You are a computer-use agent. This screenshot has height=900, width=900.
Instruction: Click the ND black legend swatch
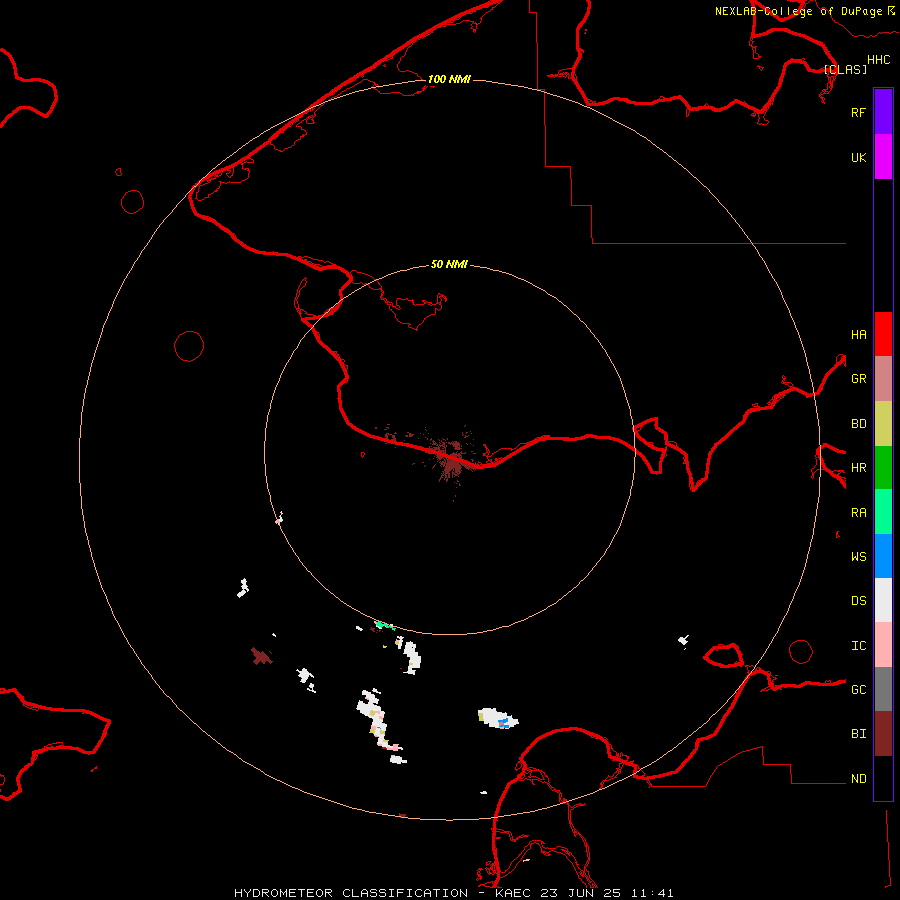coord(883,778)
